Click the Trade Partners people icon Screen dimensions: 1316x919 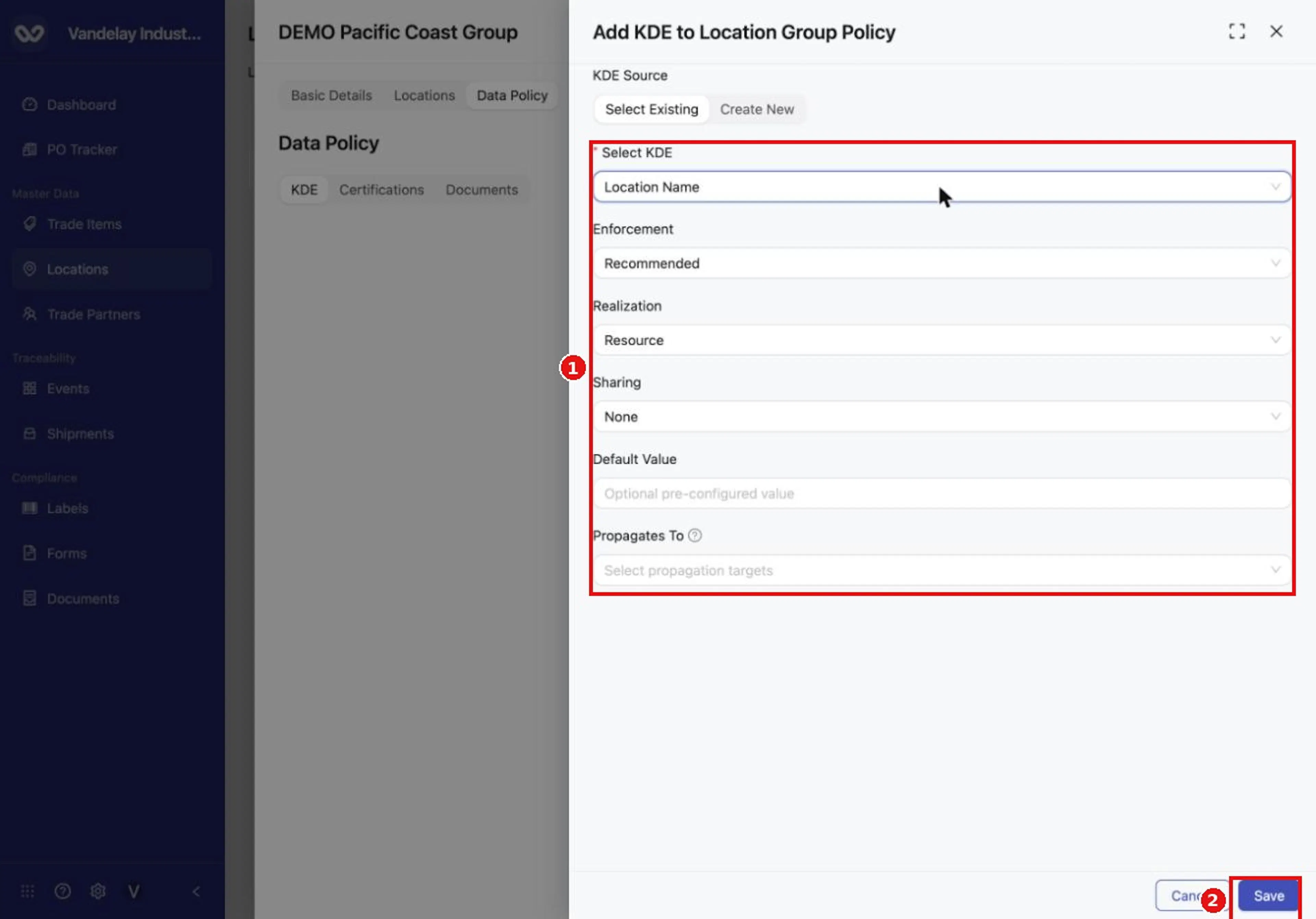[29, 314]
